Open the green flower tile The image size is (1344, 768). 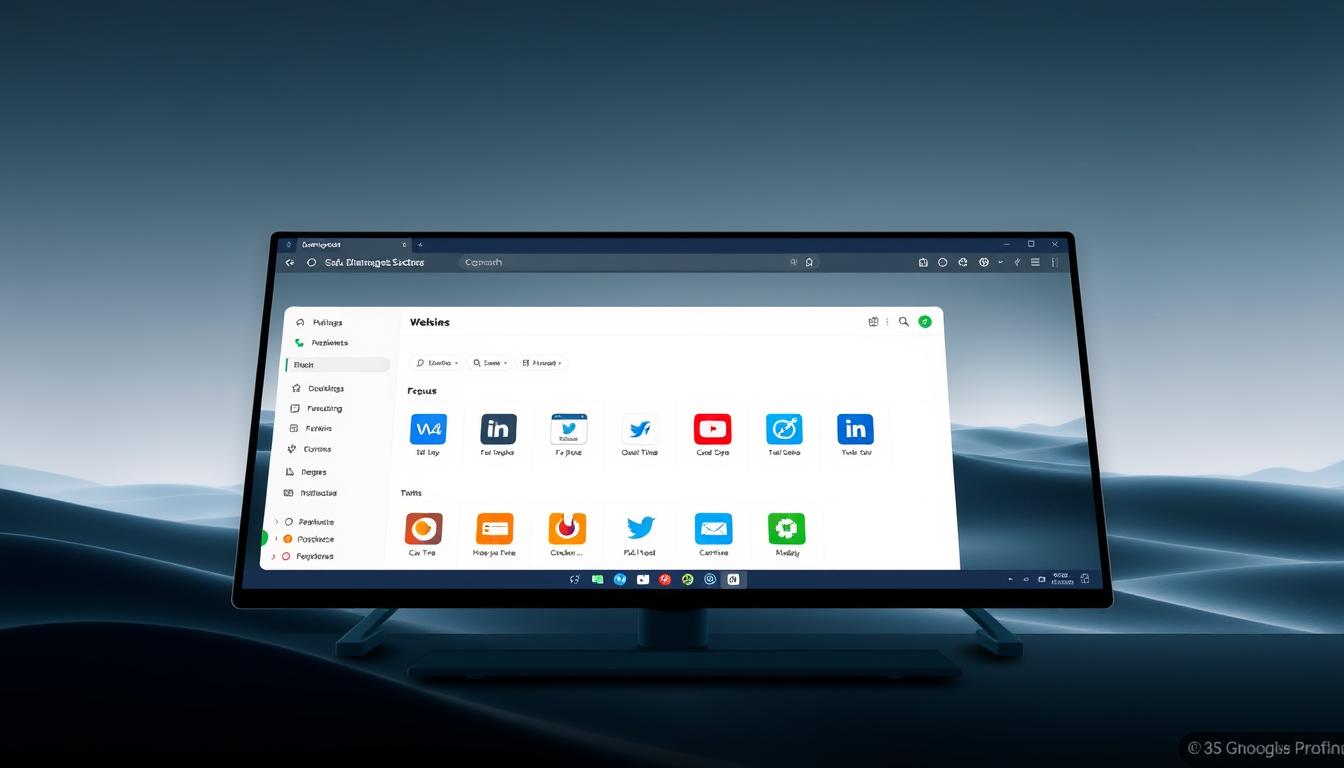[786, 528]
